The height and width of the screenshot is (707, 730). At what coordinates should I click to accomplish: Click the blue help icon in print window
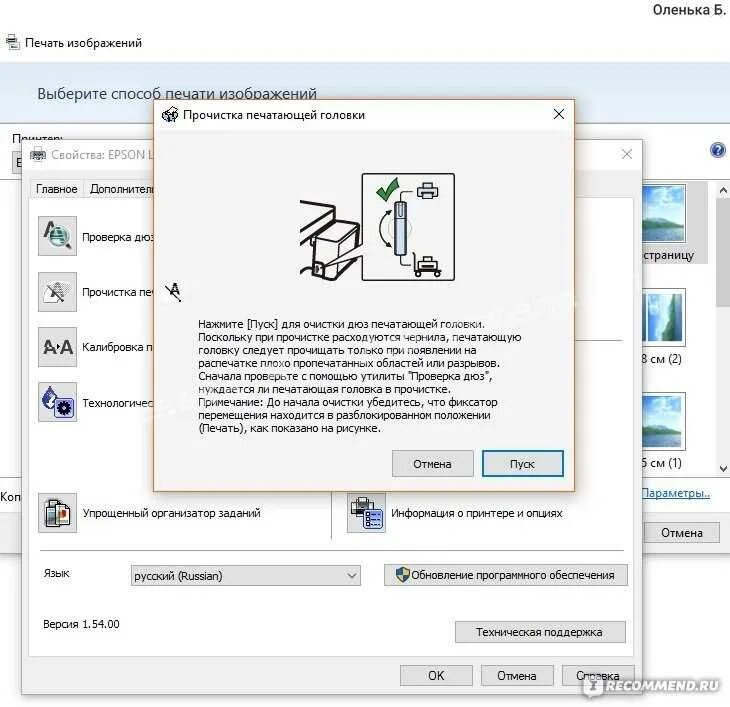click(717, 150)
